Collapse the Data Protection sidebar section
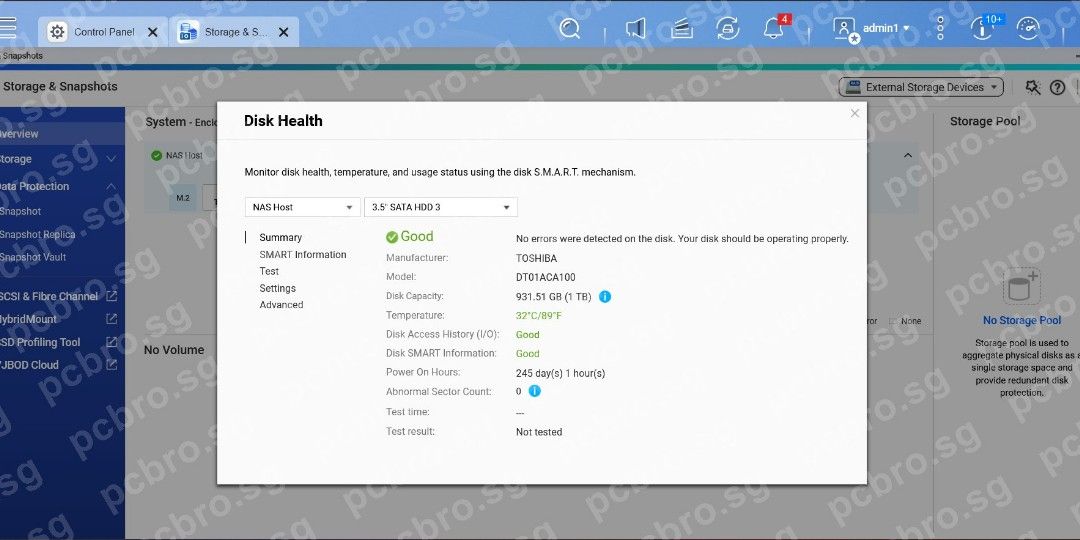Screen dimensions: 1080x540 point(111,187)
